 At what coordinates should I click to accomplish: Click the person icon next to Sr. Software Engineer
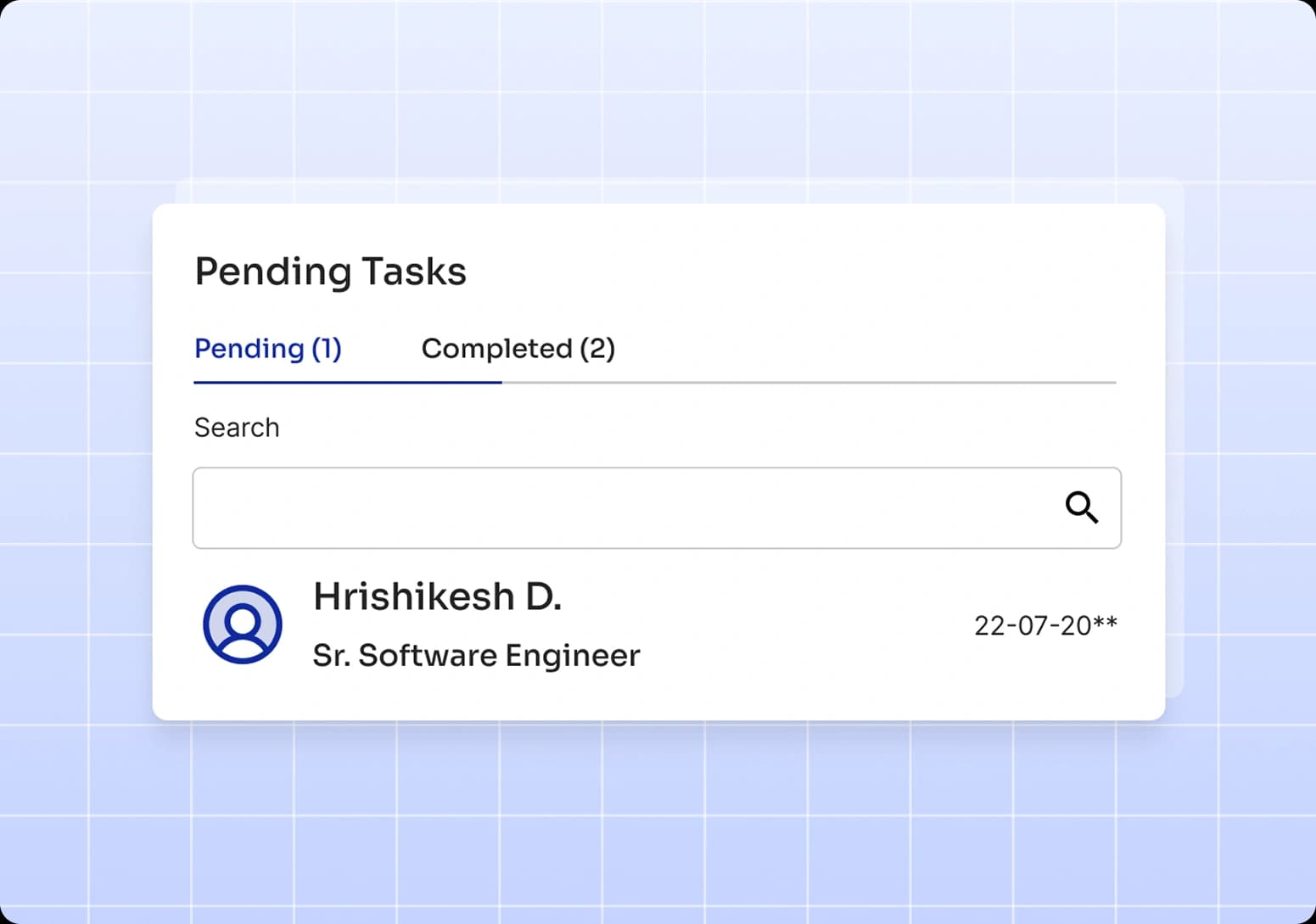pyautogui.click(x=243, y=624)
